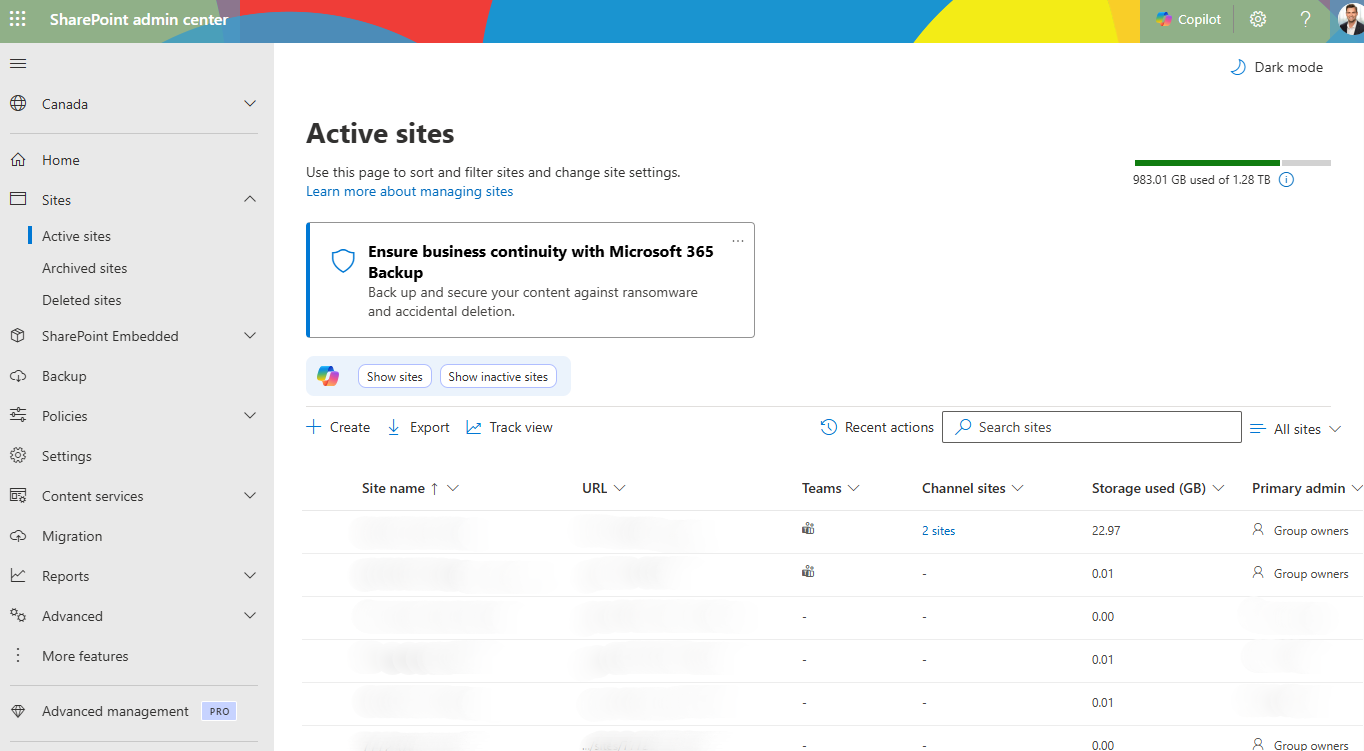The height and width of the screenshot is (751, 1364).
Task: Click the Advanced gears icon
Action: (x=18, y=616)
